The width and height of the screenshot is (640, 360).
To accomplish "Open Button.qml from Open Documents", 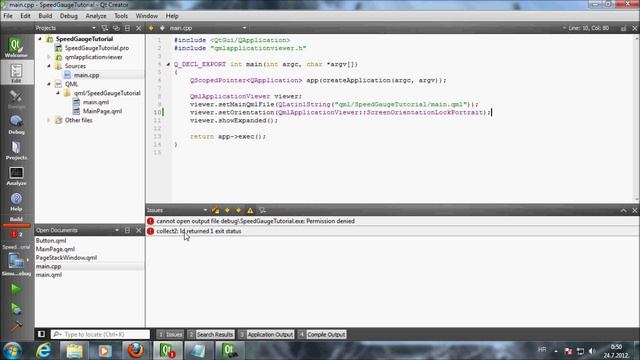I will click(x=51, y=240).
